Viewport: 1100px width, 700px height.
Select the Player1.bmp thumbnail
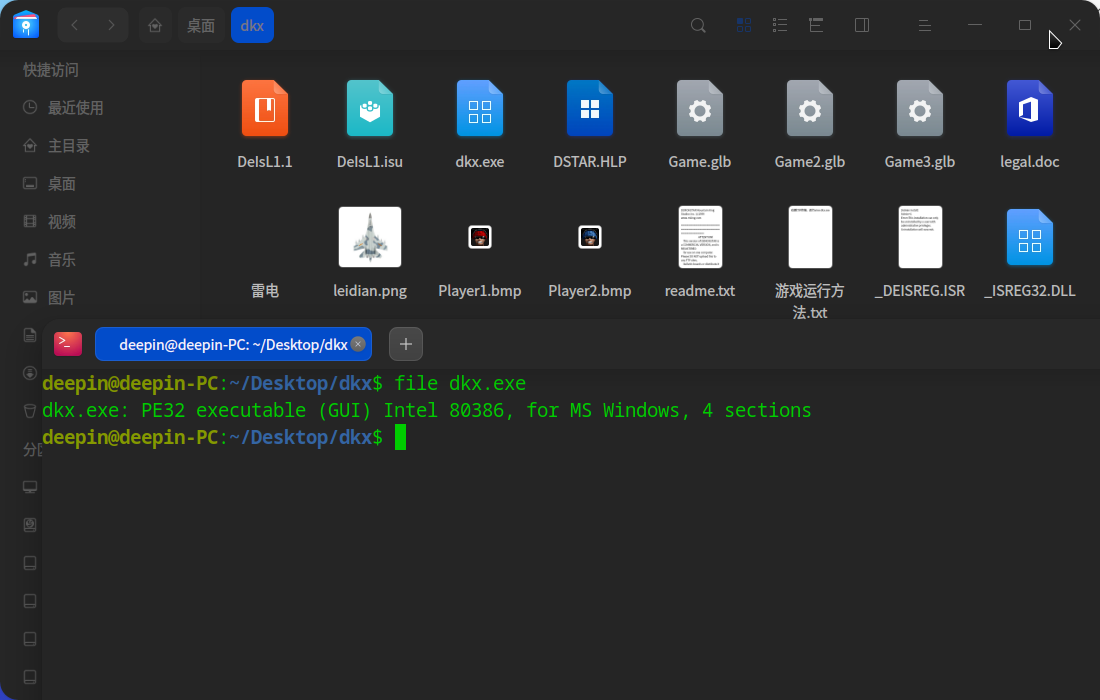480,237
